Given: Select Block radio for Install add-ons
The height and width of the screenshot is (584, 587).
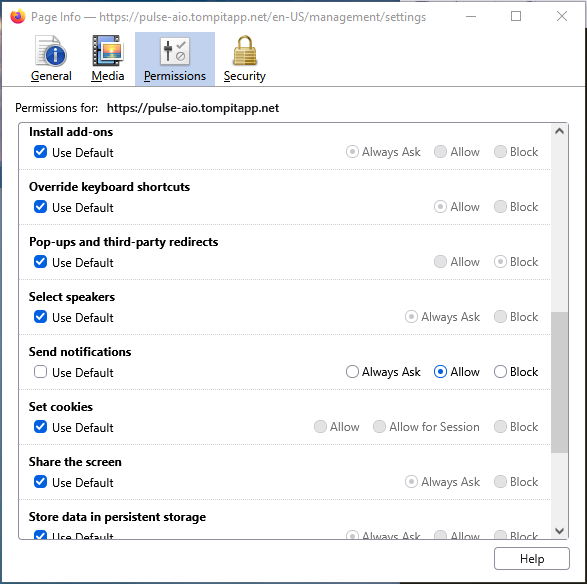Looking at the screenshot, I should (x=500, y=152).
